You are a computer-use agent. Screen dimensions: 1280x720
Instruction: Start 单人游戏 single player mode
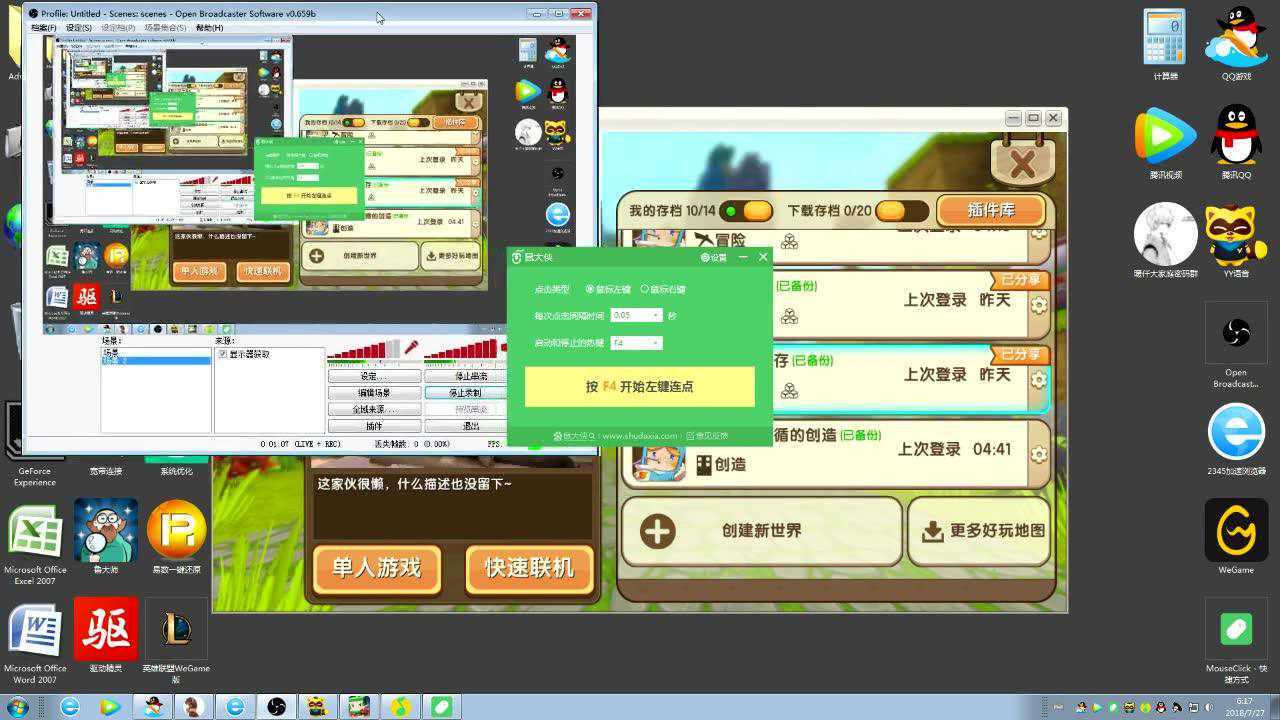pos(377,568)
